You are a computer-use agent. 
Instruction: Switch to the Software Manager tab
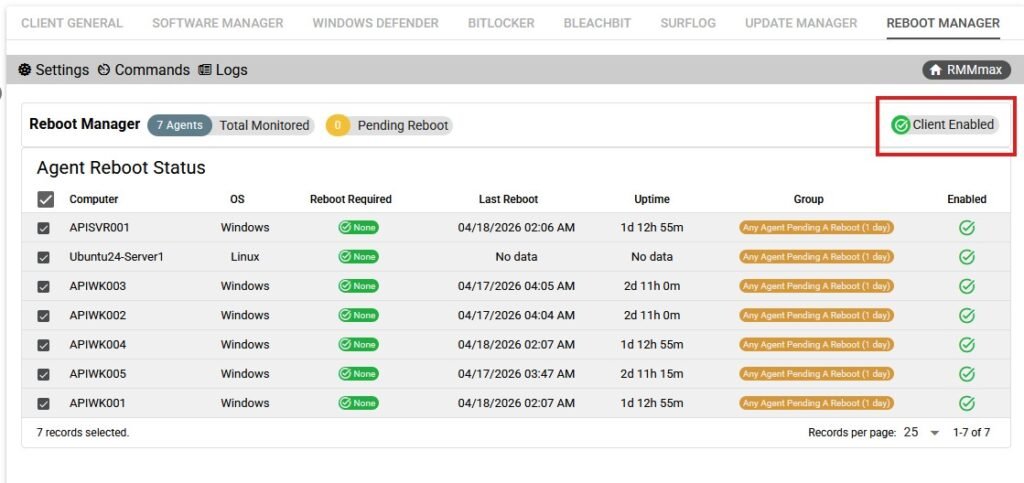[x=217, y=23]
